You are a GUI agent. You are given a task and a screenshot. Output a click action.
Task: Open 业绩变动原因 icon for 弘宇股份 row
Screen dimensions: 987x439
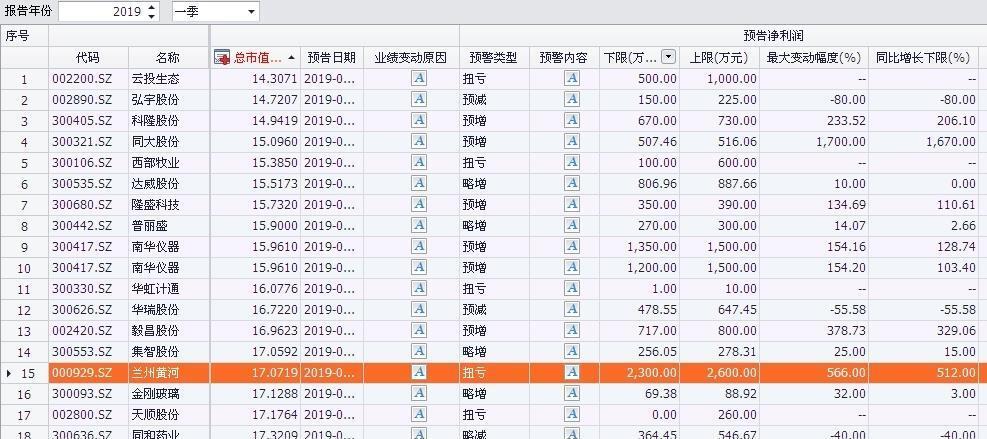coord(419,100)
